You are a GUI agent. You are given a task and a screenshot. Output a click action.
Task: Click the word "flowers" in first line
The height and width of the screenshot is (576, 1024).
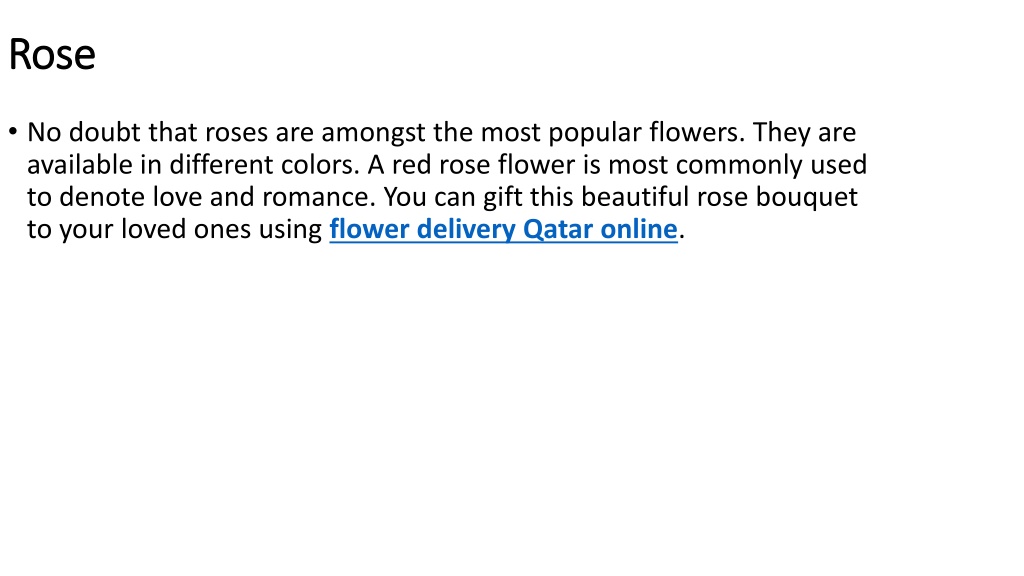click(693, 132)
